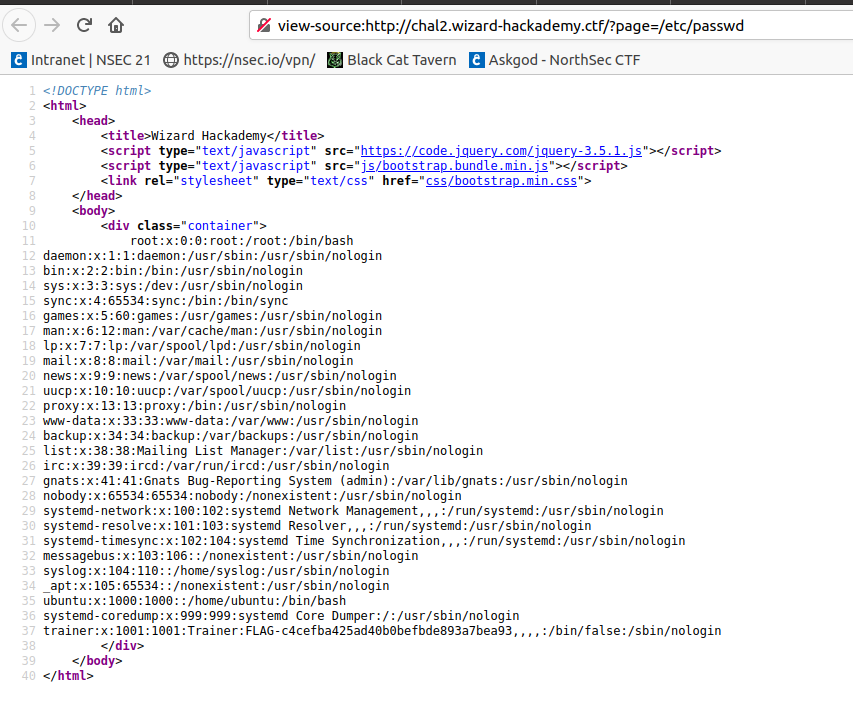Click the Intranet bookmark favicon
Screen dimensions: 853x711
point(18,60)
